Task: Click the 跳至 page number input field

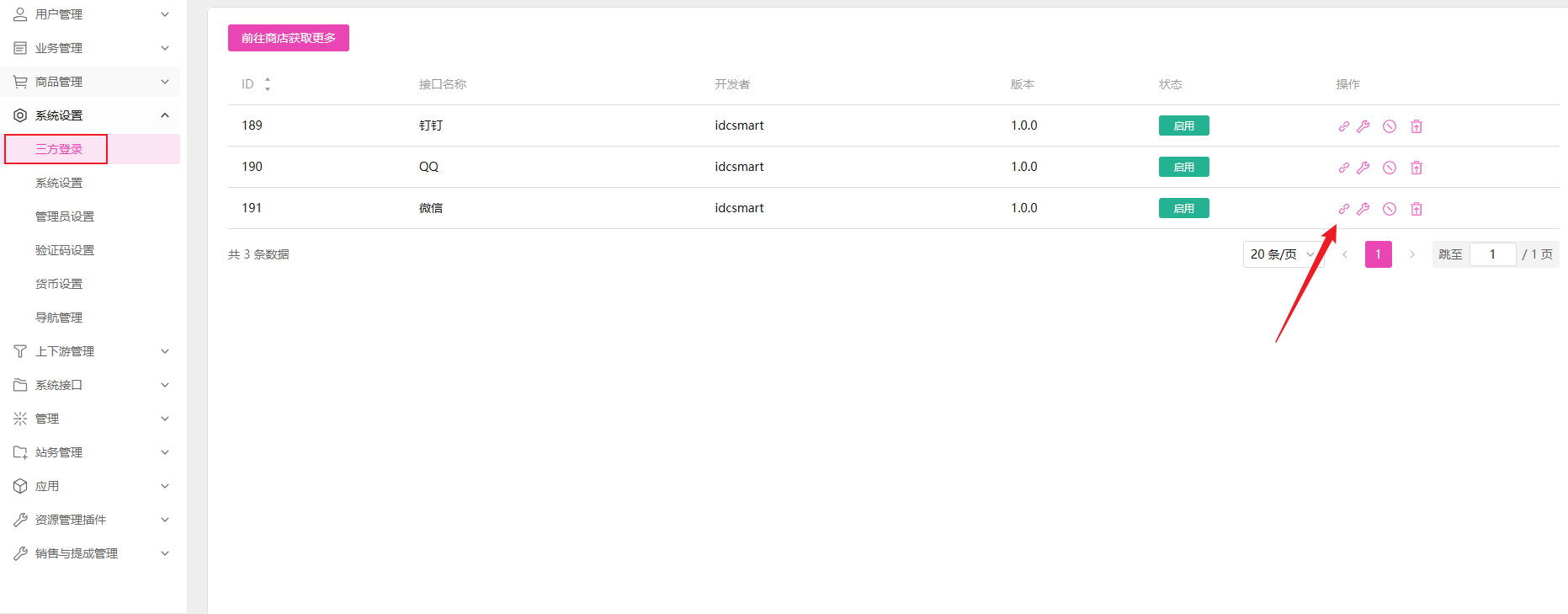Action: [1492, 254]
